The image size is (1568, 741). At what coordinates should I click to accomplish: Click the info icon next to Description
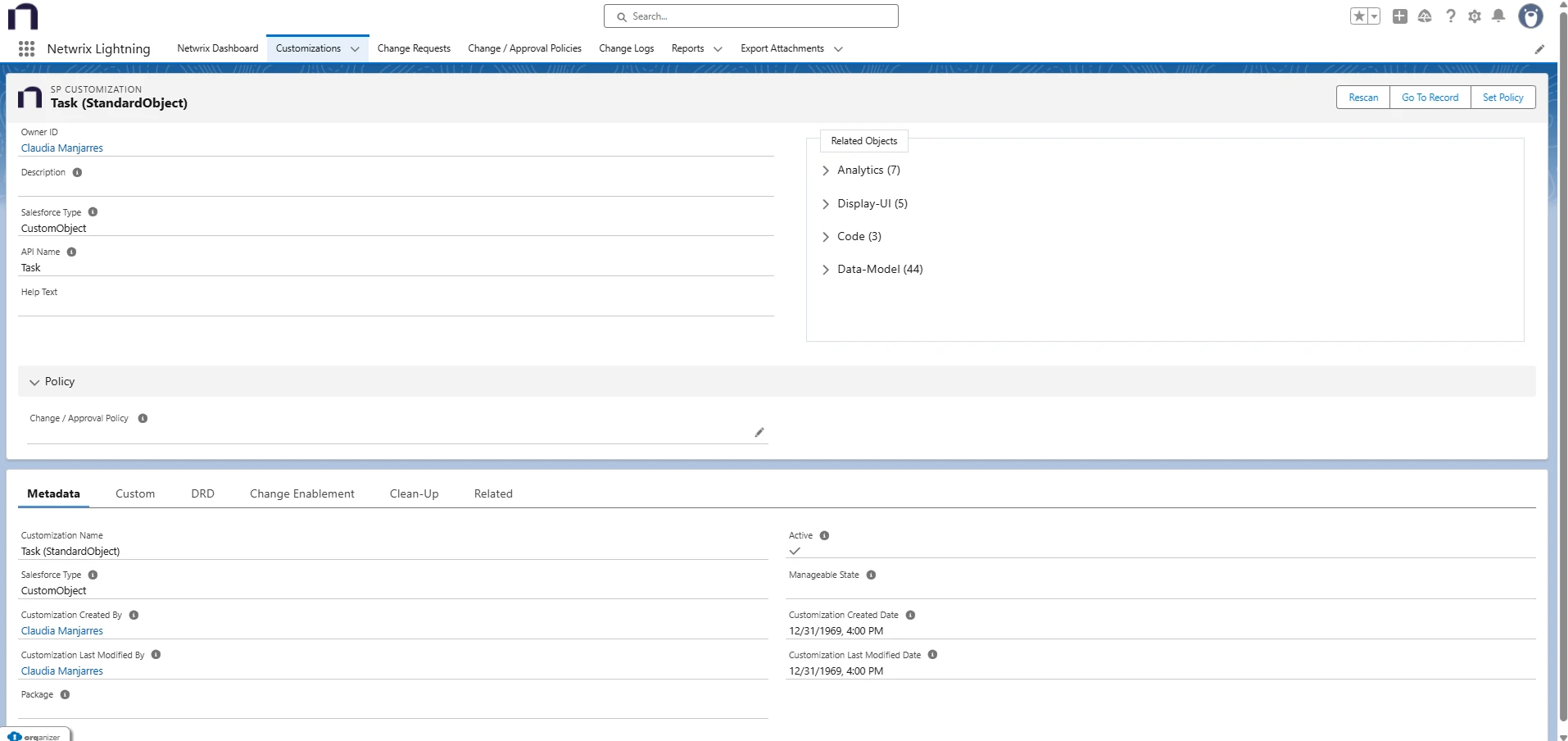[77, 172]
